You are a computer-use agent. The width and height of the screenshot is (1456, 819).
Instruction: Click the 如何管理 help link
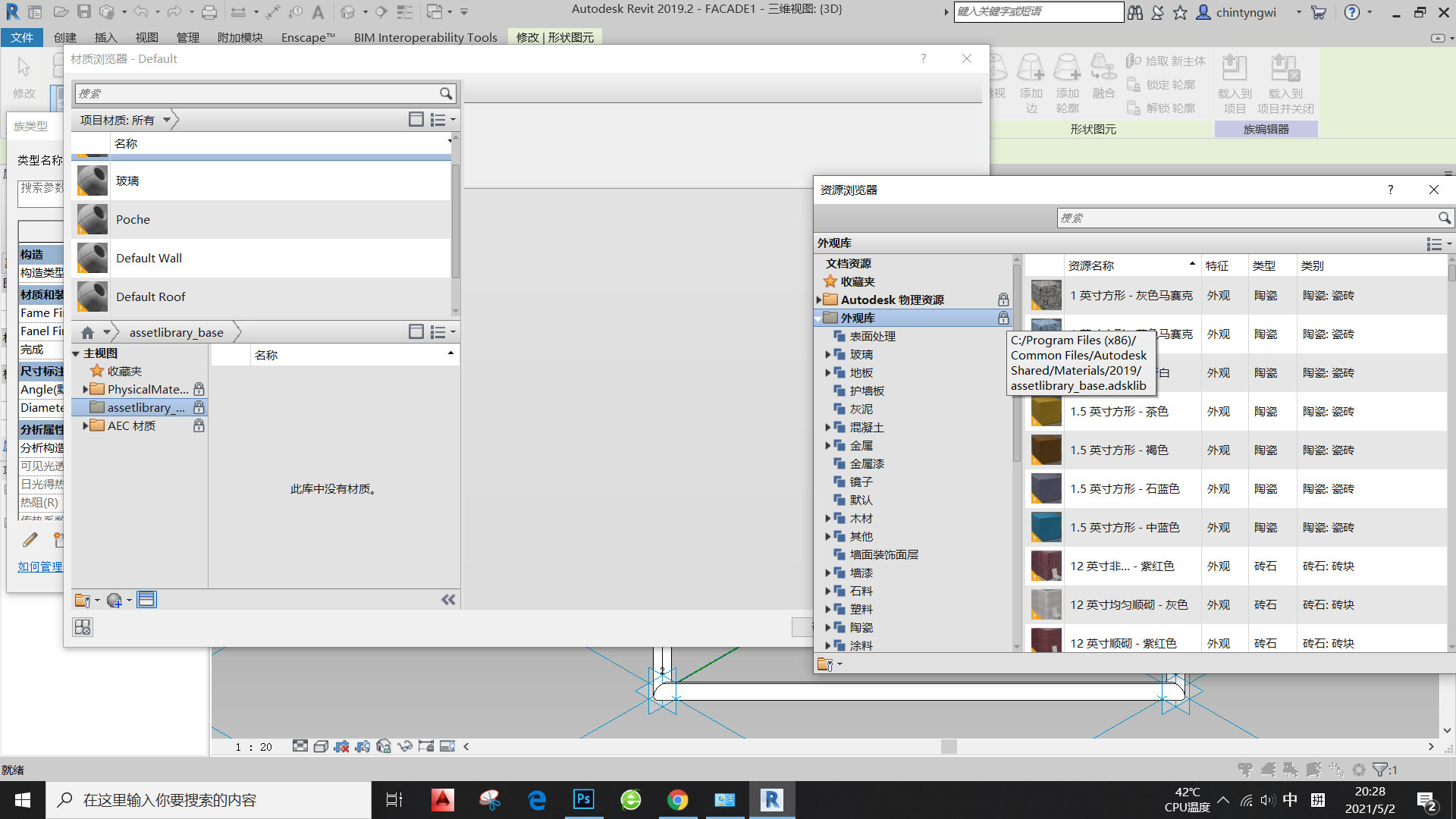(39, 566)
